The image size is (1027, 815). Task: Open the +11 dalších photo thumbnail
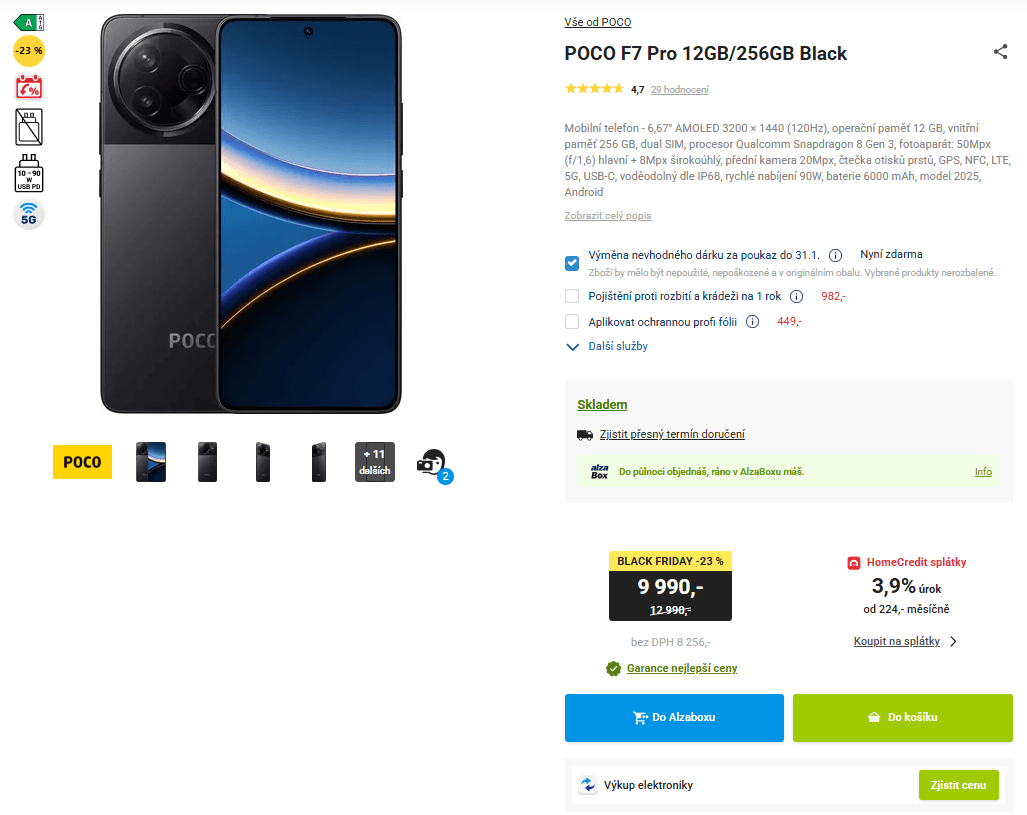point(374,461)
